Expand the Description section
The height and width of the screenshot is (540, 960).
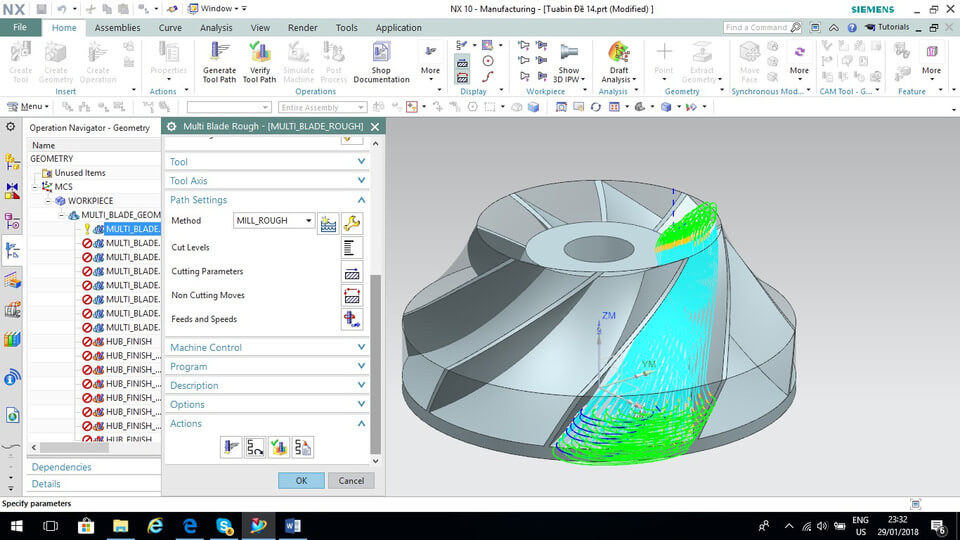tap(267, 385)
